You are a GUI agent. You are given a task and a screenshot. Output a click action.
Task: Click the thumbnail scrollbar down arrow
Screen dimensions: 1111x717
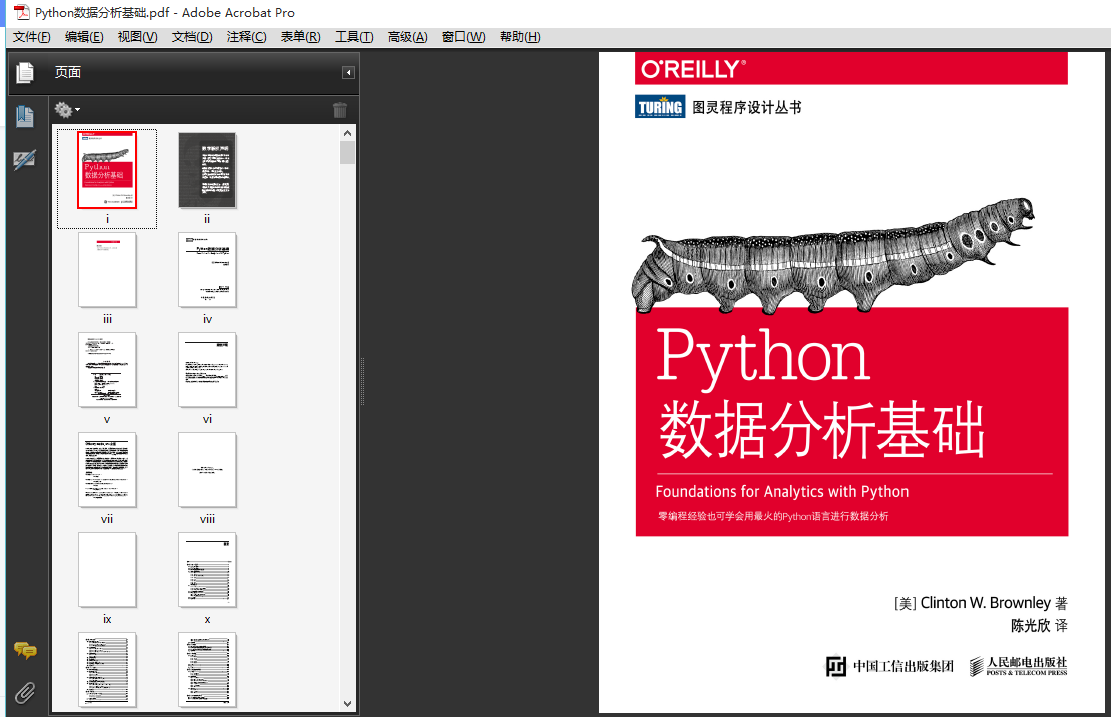pos(347,704)
